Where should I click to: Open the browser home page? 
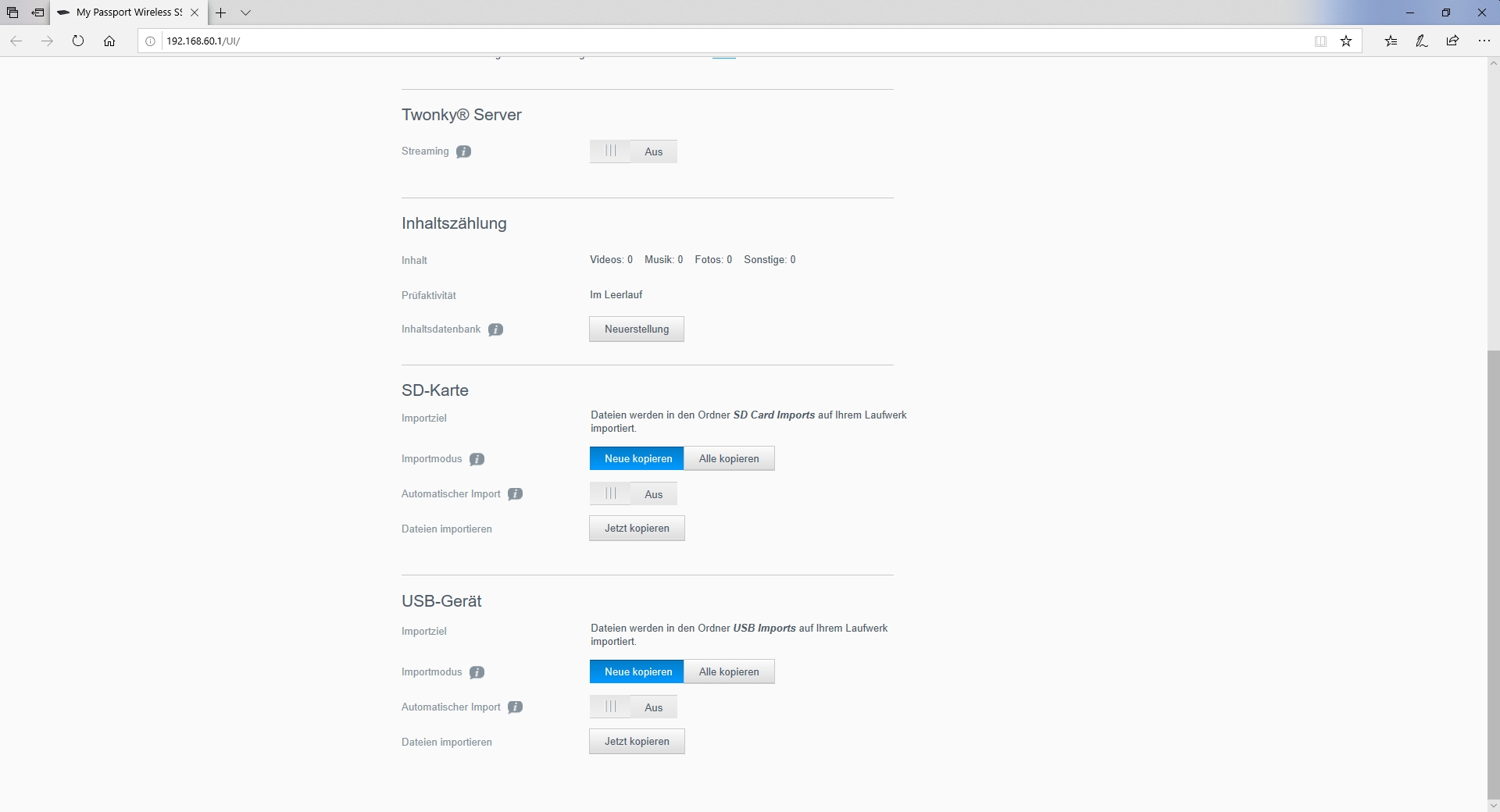coord(109,41)
